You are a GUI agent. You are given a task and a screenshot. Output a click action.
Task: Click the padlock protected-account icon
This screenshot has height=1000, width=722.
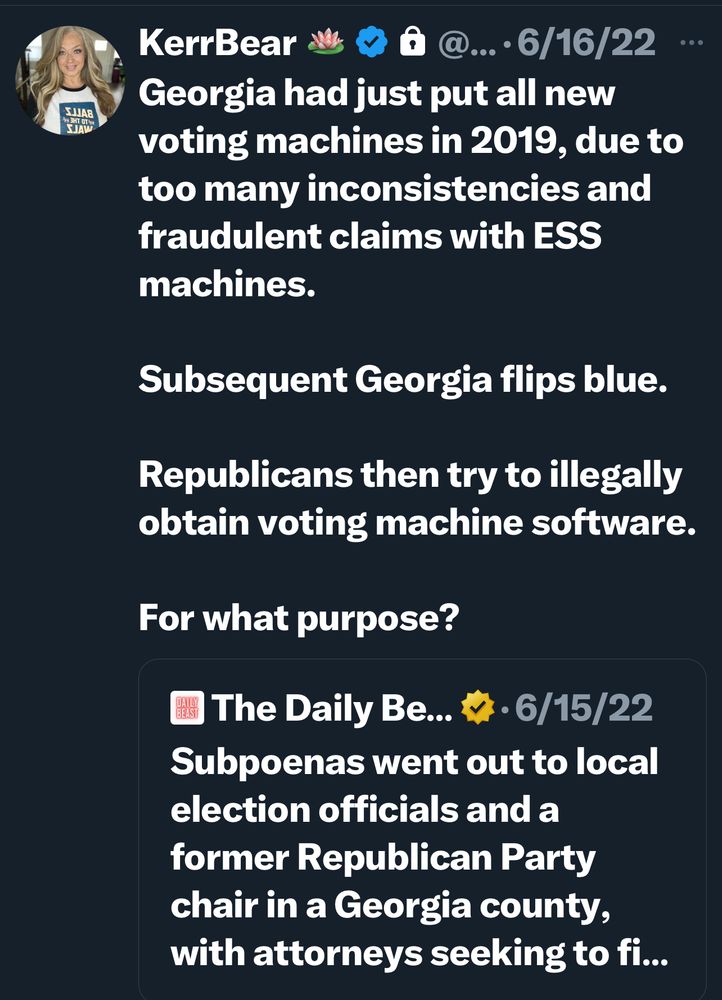[x=408, y=44]
